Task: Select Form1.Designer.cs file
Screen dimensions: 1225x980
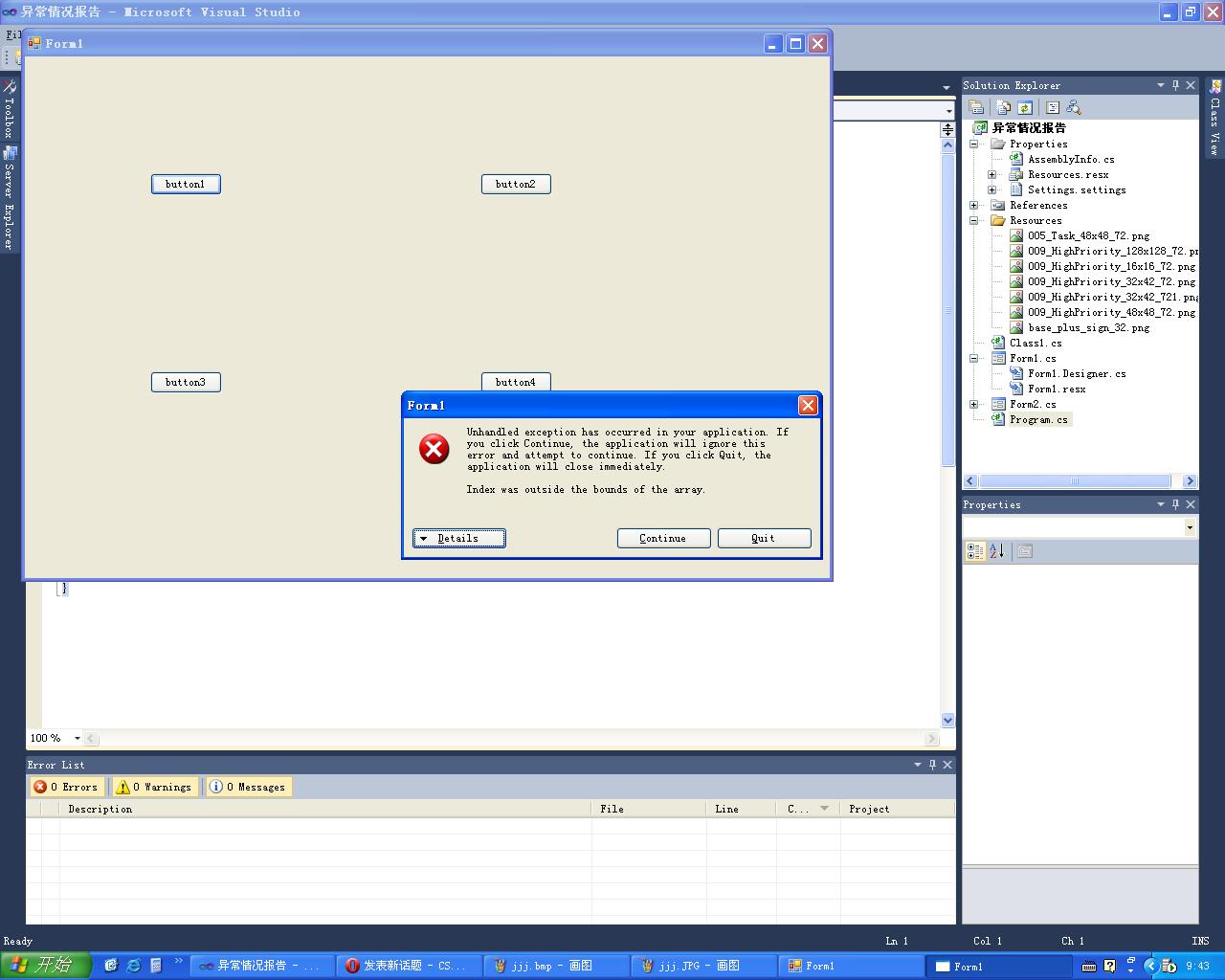Action: (1077, 373)
